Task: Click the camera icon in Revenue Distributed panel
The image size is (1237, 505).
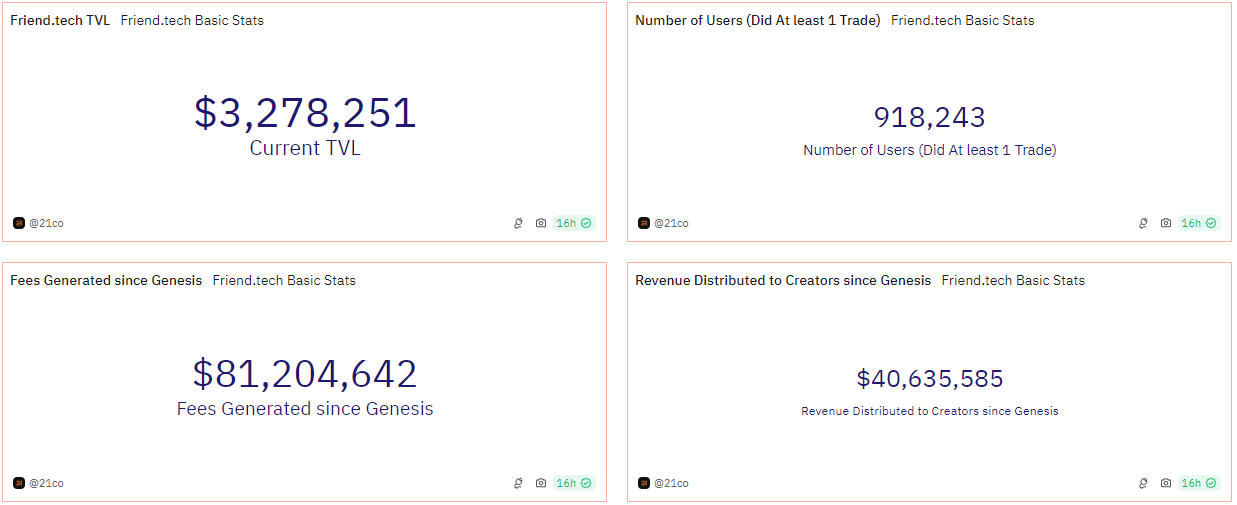Action: click(x=1166, y=483)
